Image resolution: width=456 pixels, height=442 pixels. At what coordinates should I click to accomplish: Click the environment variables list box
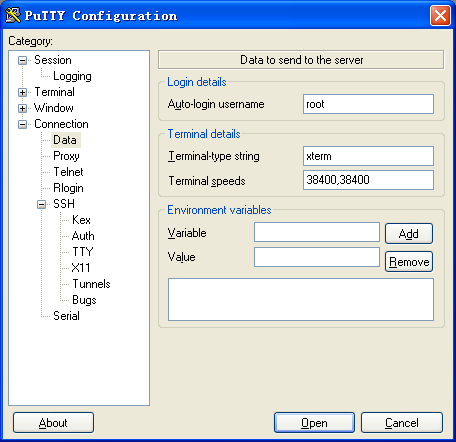coord(301,300)
